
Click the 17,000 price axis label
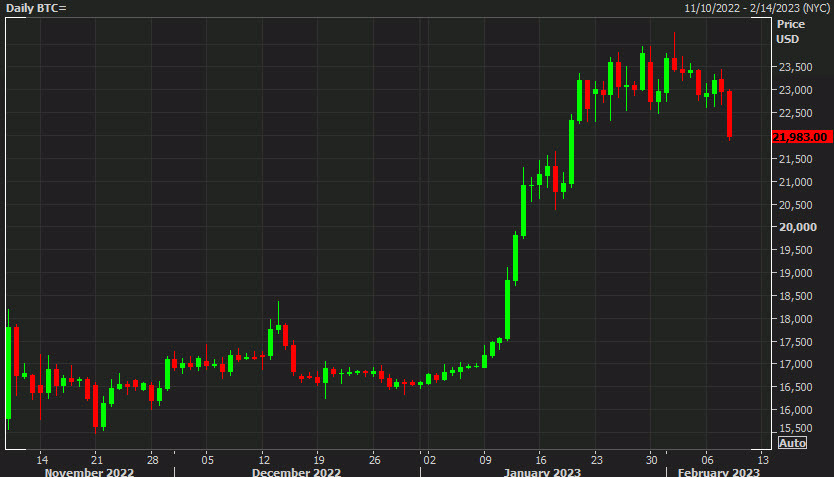(796, 364)
